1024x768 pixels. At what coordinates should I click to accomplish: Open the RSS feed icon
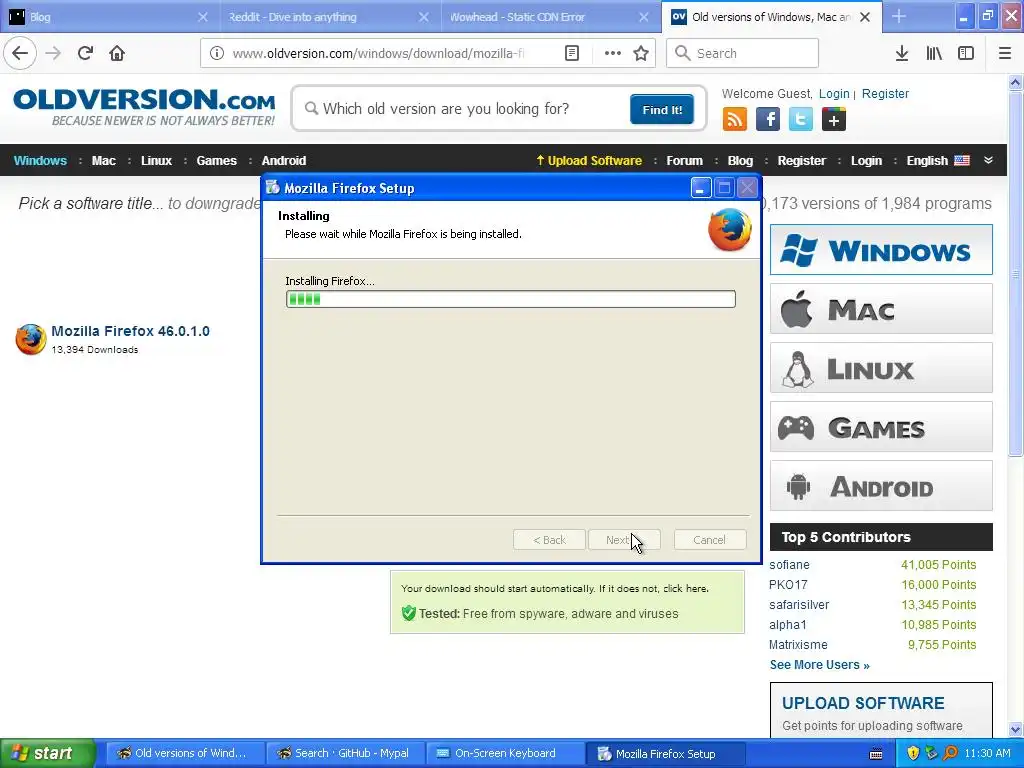[x=735, y=120]
